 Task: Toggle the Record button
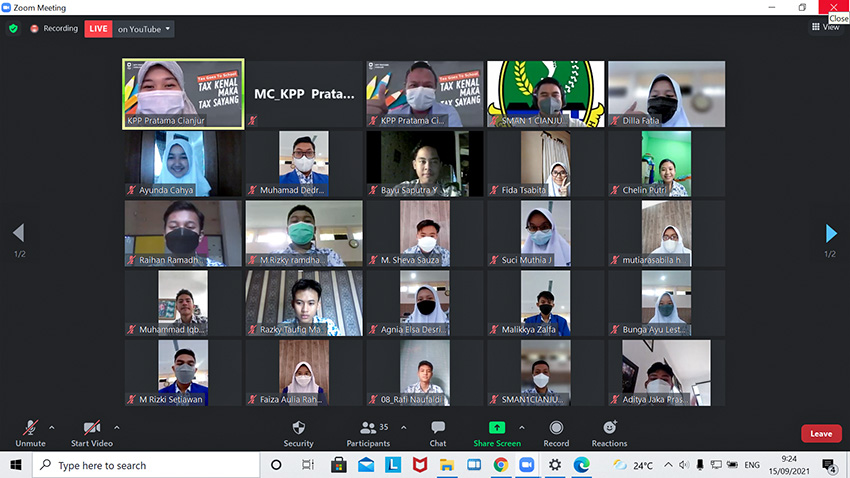click(556, 432)
